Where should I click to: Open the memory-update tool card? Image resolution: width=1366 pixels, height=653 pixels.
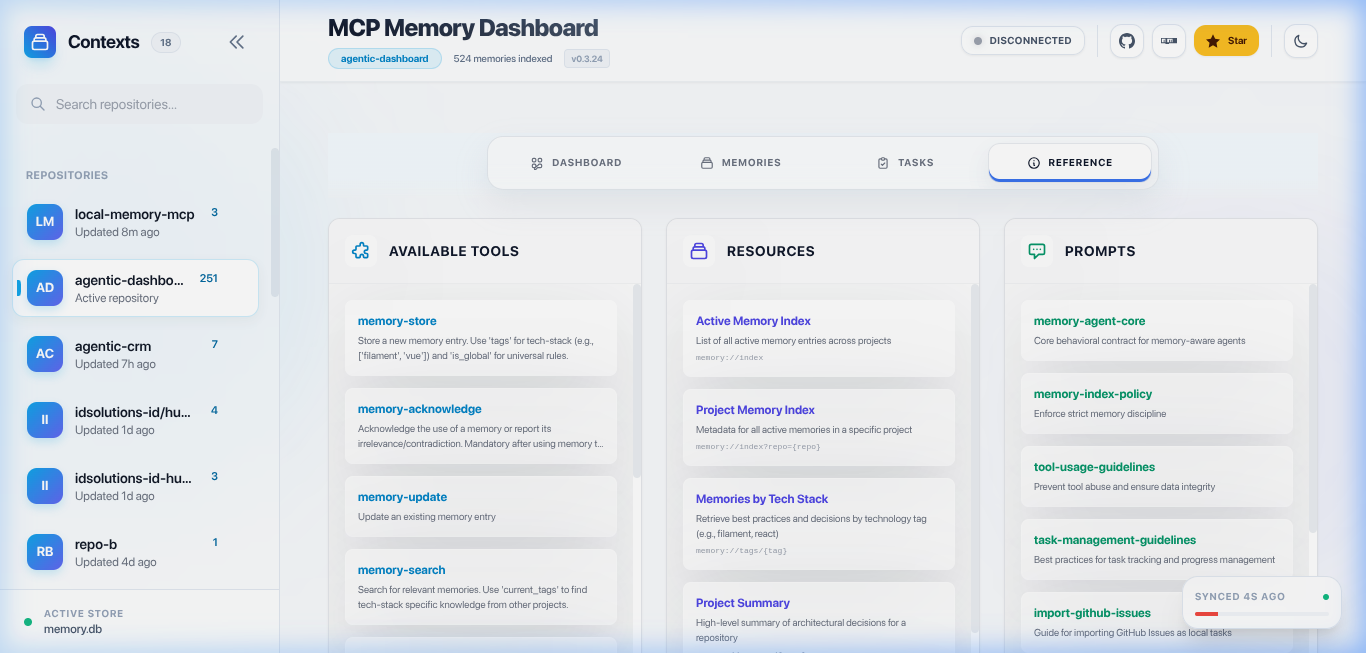click(481, 506)
